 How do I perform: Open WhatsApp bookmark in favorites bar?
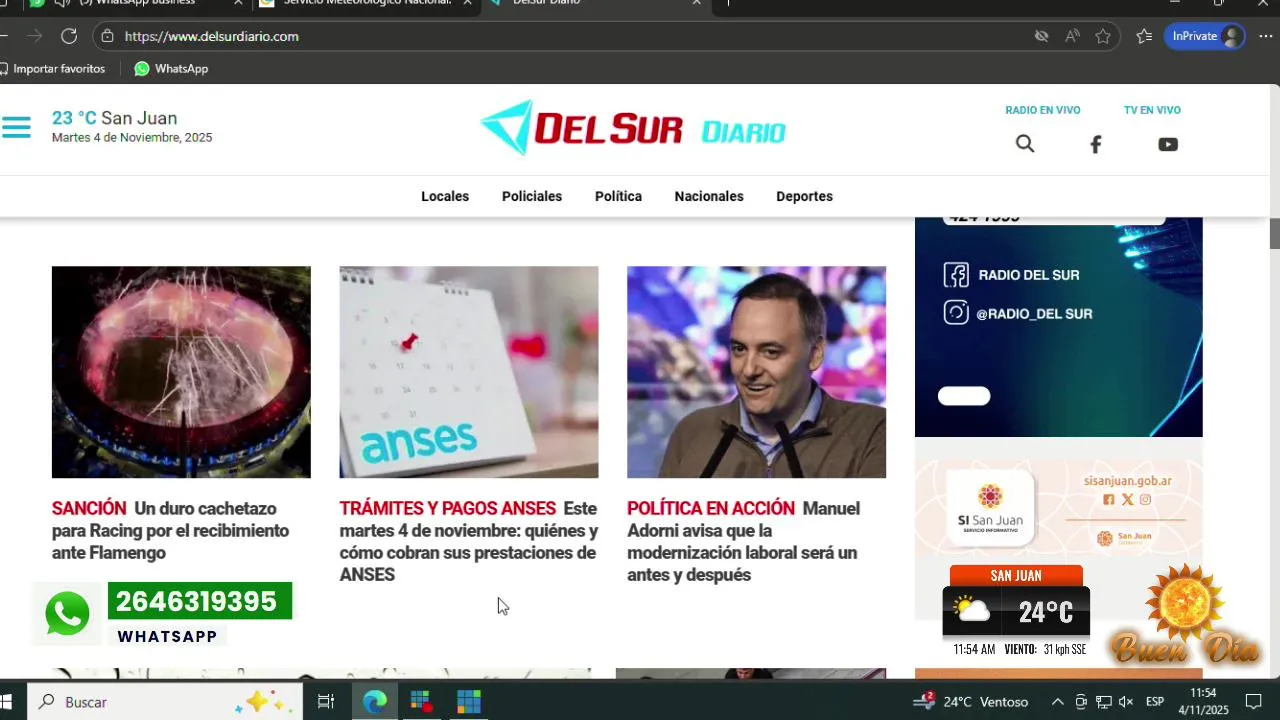171,69
